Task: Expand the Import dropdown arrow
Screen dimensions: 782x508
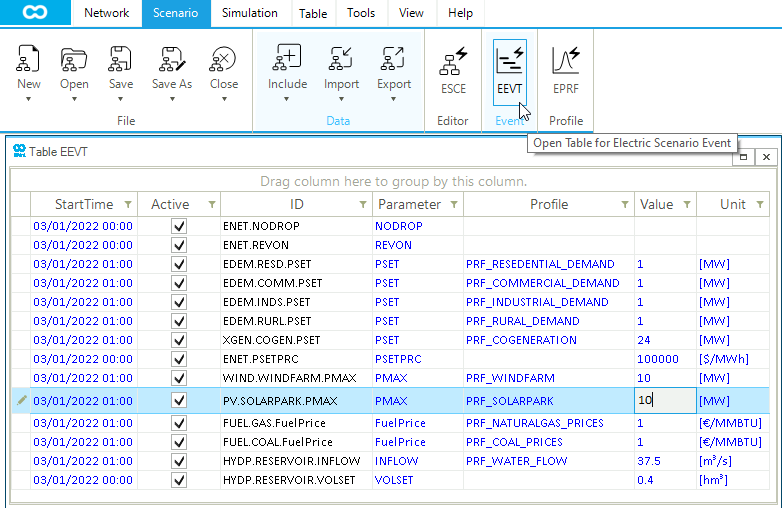Action: pyautogui.click(x=342, y=99)
